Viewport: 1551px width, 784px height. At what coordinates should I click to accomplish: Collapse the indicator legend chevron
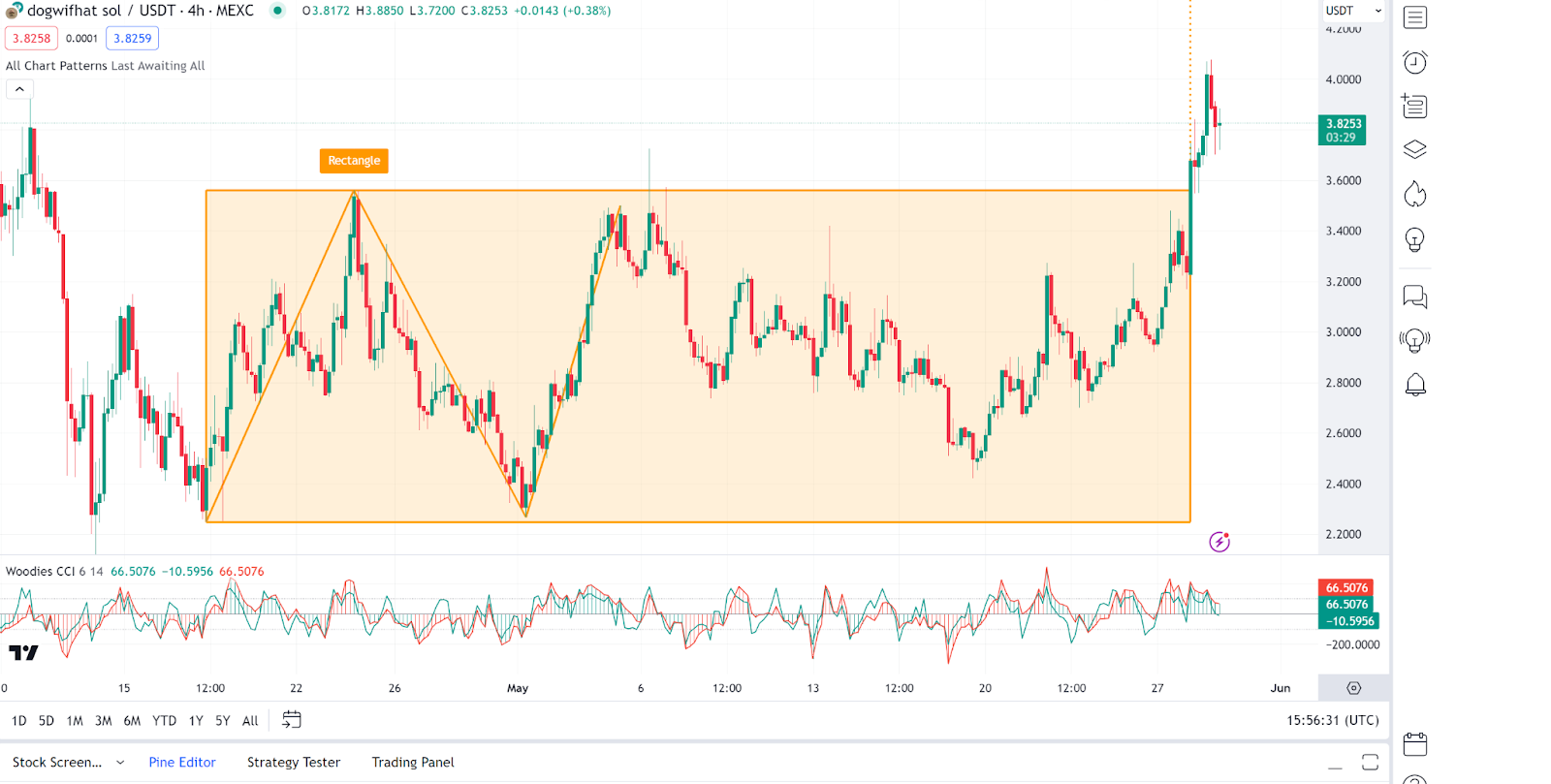pyautogui.click(x=19, y=89)
